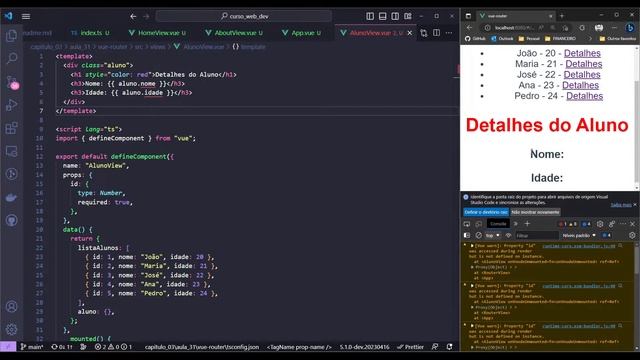This screenshot has width=640, height=360.
Task: Open Detalhes link for João
Action: point(582,53)
